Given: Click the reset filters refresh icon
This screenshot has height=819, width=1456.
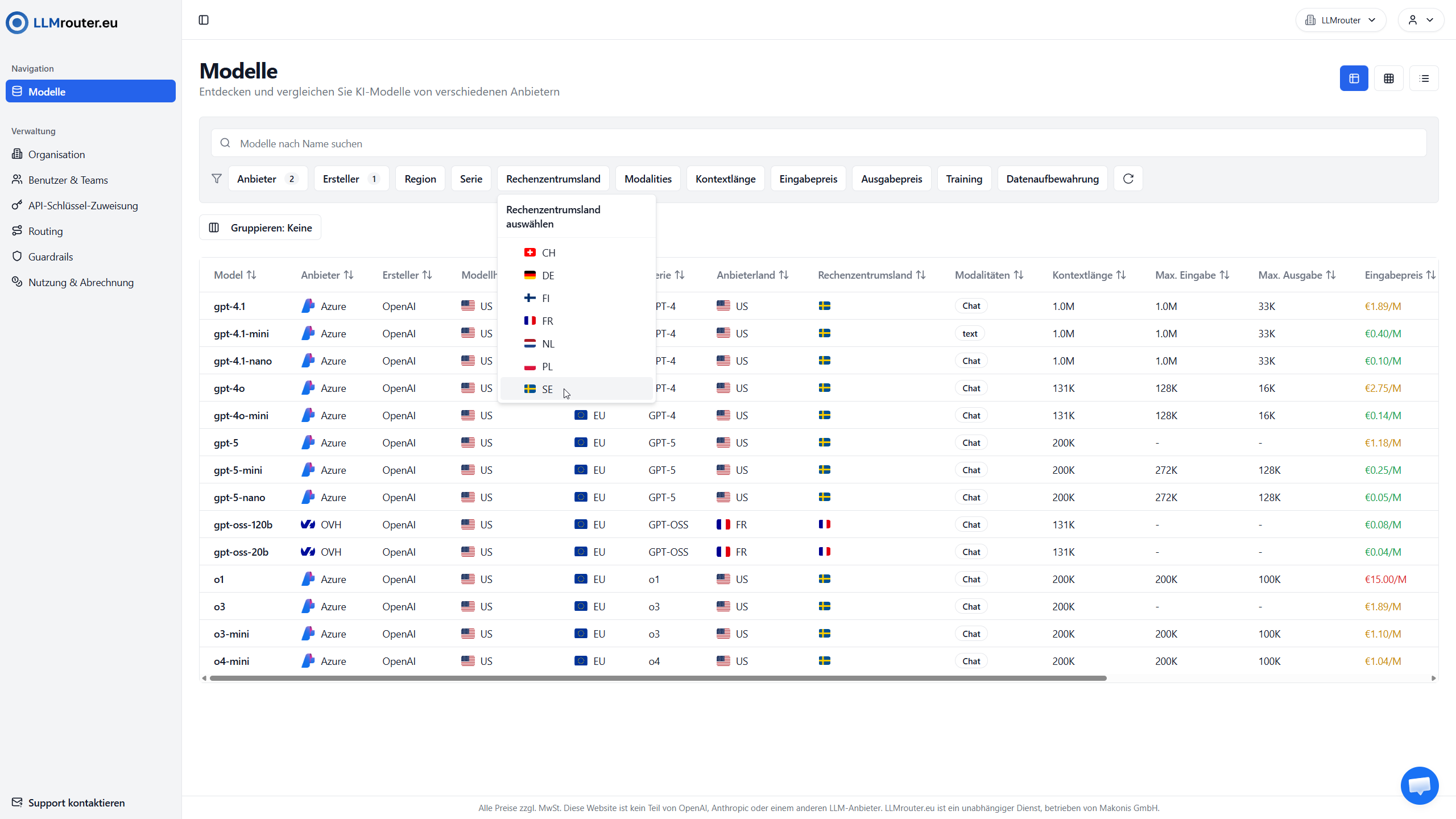Looking at the screenshot, I should [x=1128, y=179].
